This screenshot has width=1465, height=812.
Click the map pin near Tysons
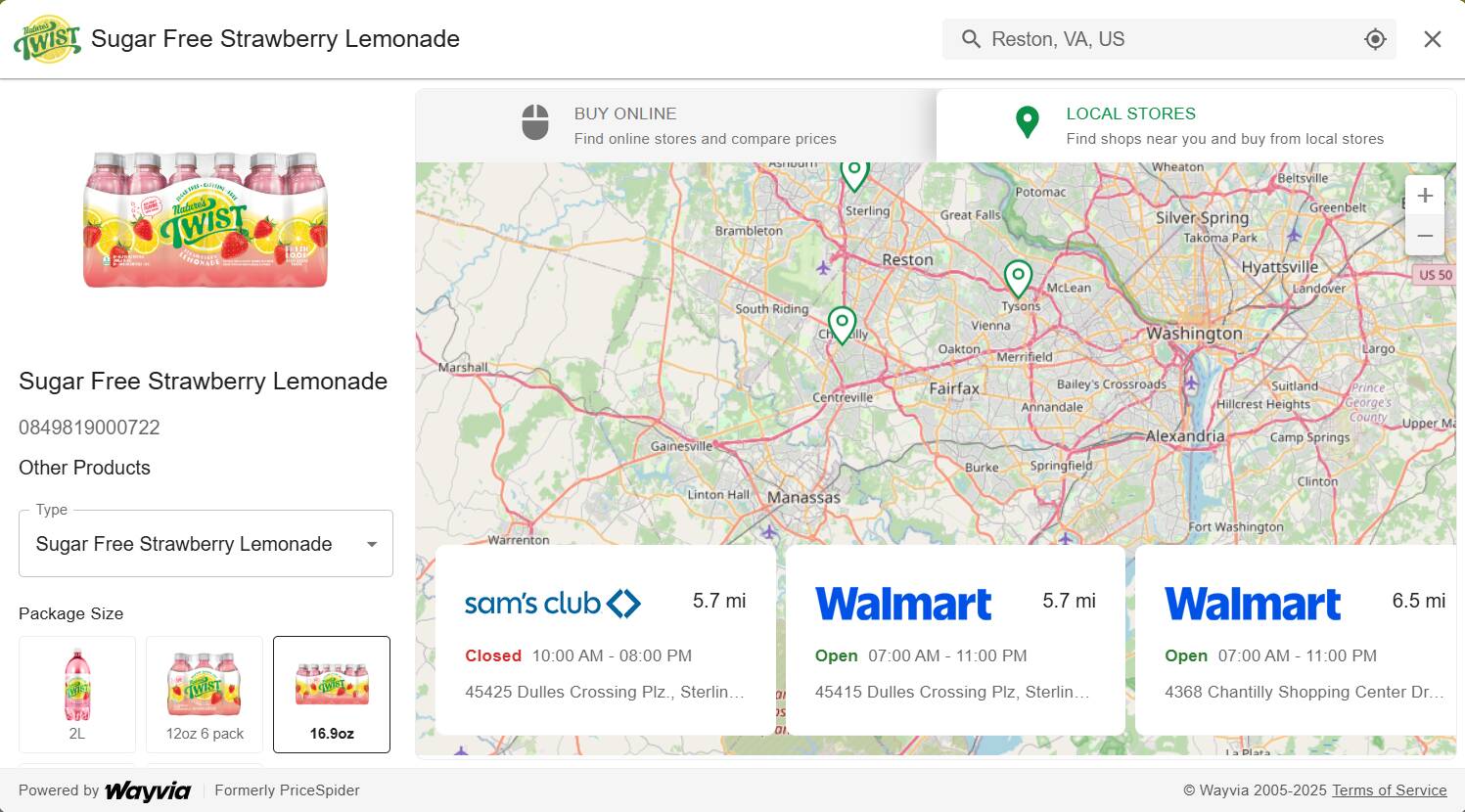pos(1018,278)
